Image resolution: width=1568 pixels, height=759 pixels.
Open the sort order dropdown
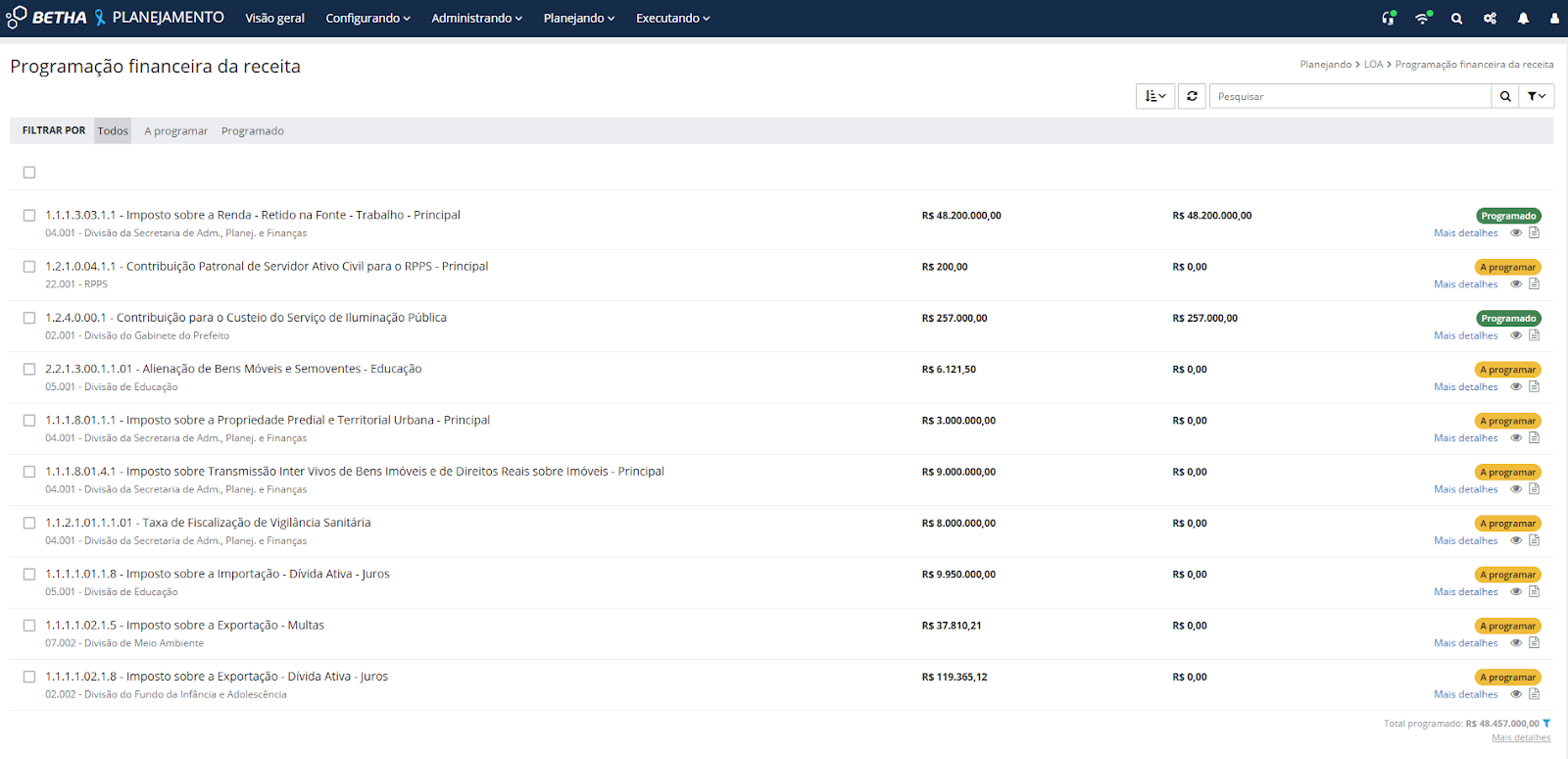(1155, 96)
